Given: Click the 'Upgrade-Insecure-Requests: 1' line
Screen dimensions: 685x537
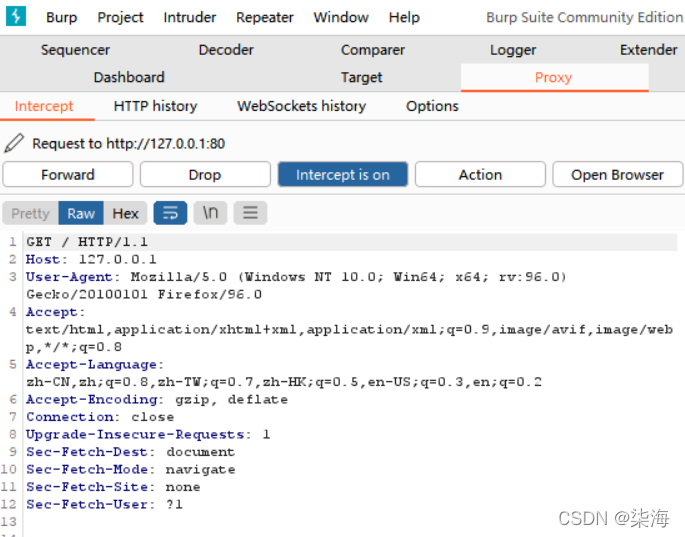Looking at the screenshot, I should (x=148, y=434).
